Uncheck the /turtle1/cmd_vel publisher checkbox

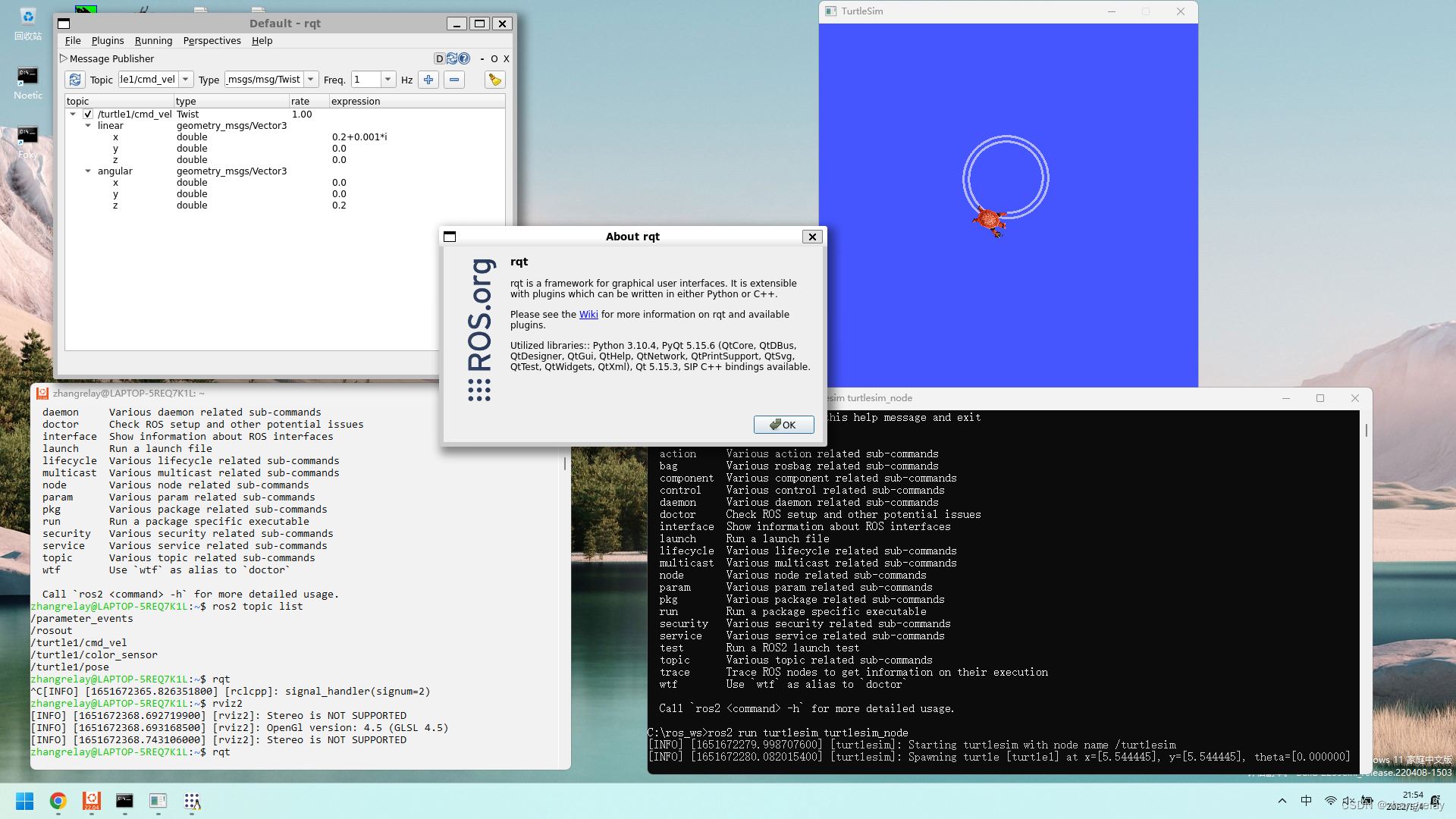pos(88,115)
